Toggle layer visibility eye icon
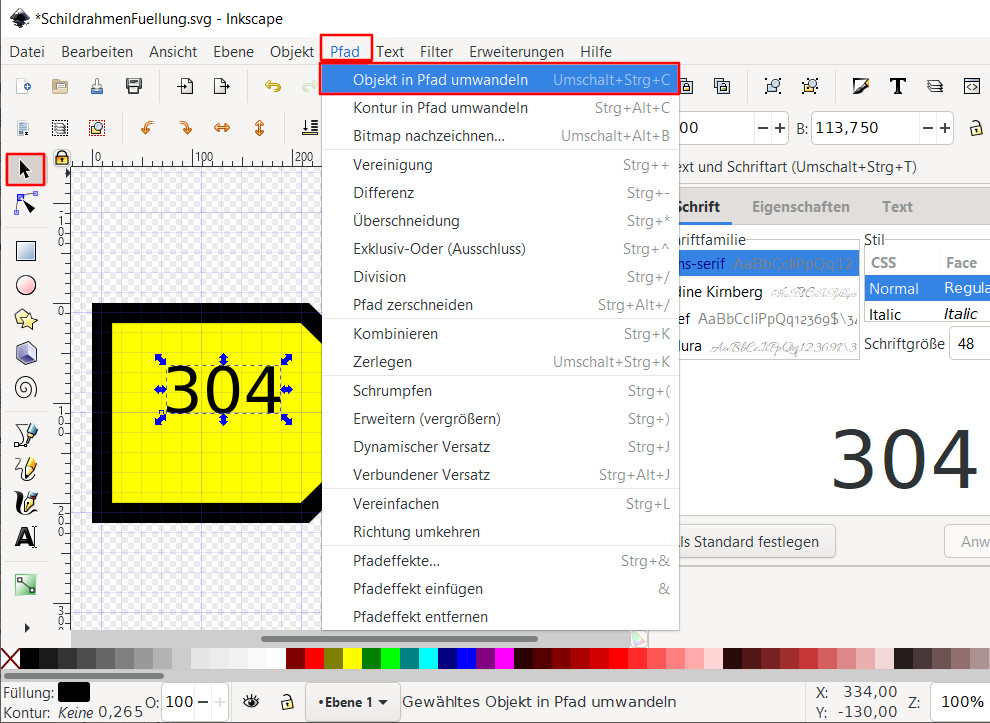 click(251, 702)
